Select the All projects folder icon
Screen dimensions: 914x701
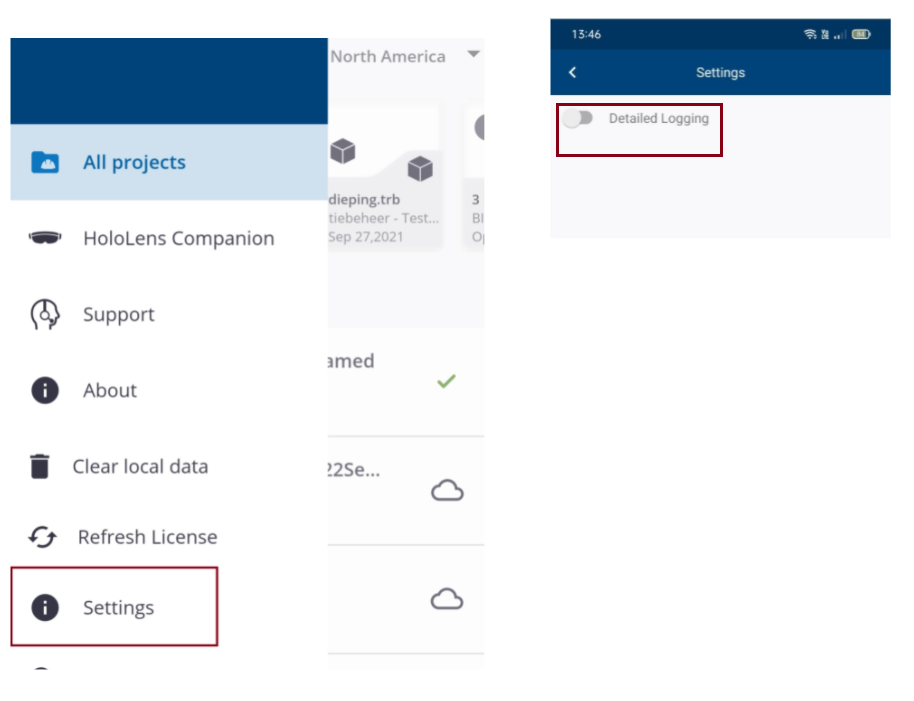coord(43,162)
